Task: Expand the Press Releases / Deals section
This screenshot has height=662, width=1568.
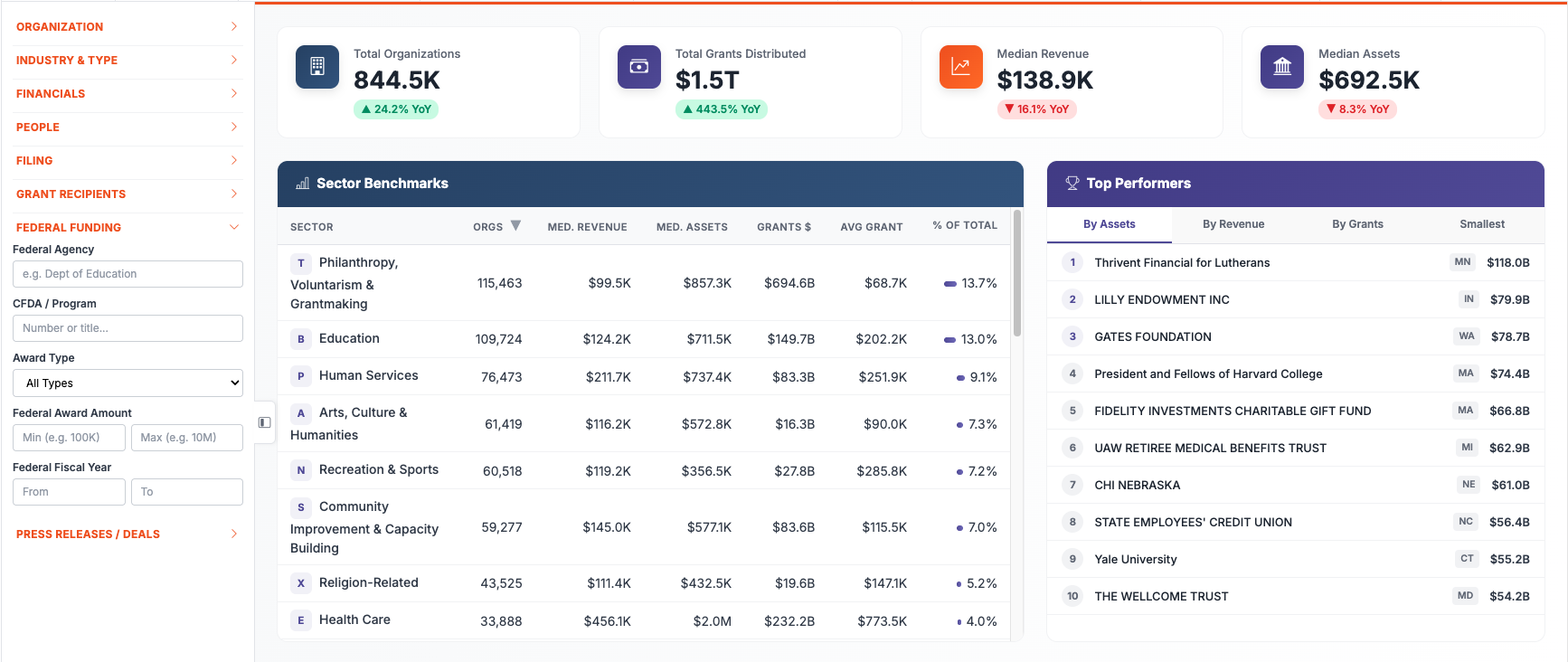Action: [x=128, y=534]
